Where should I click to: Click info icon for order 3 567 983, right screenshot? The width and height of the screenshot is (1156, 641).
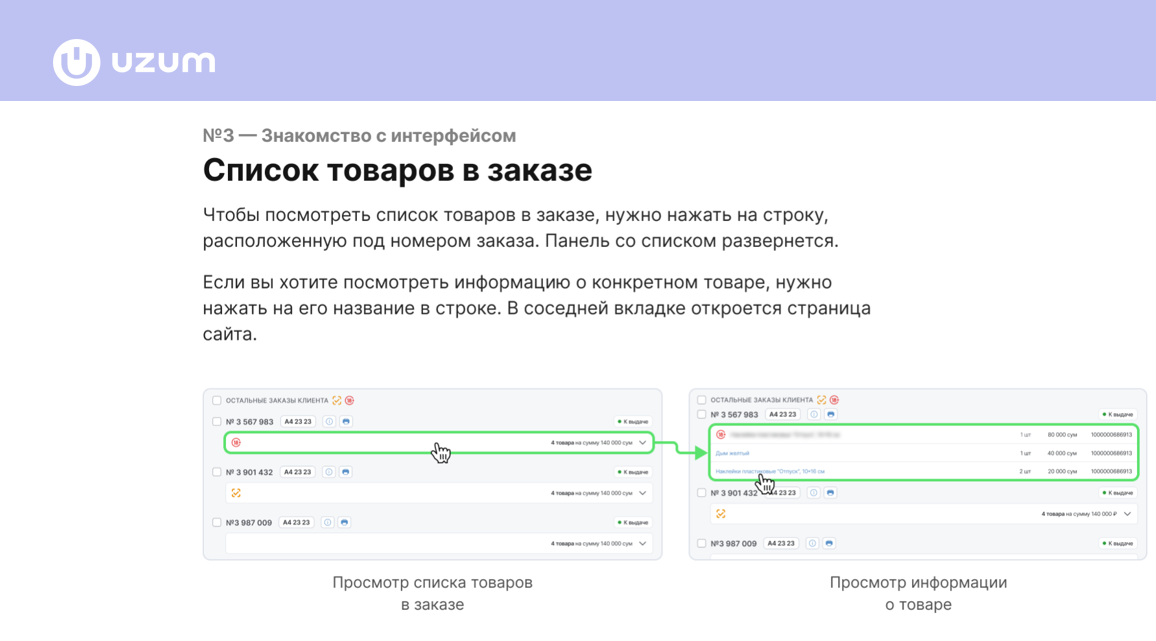[814, 415]
